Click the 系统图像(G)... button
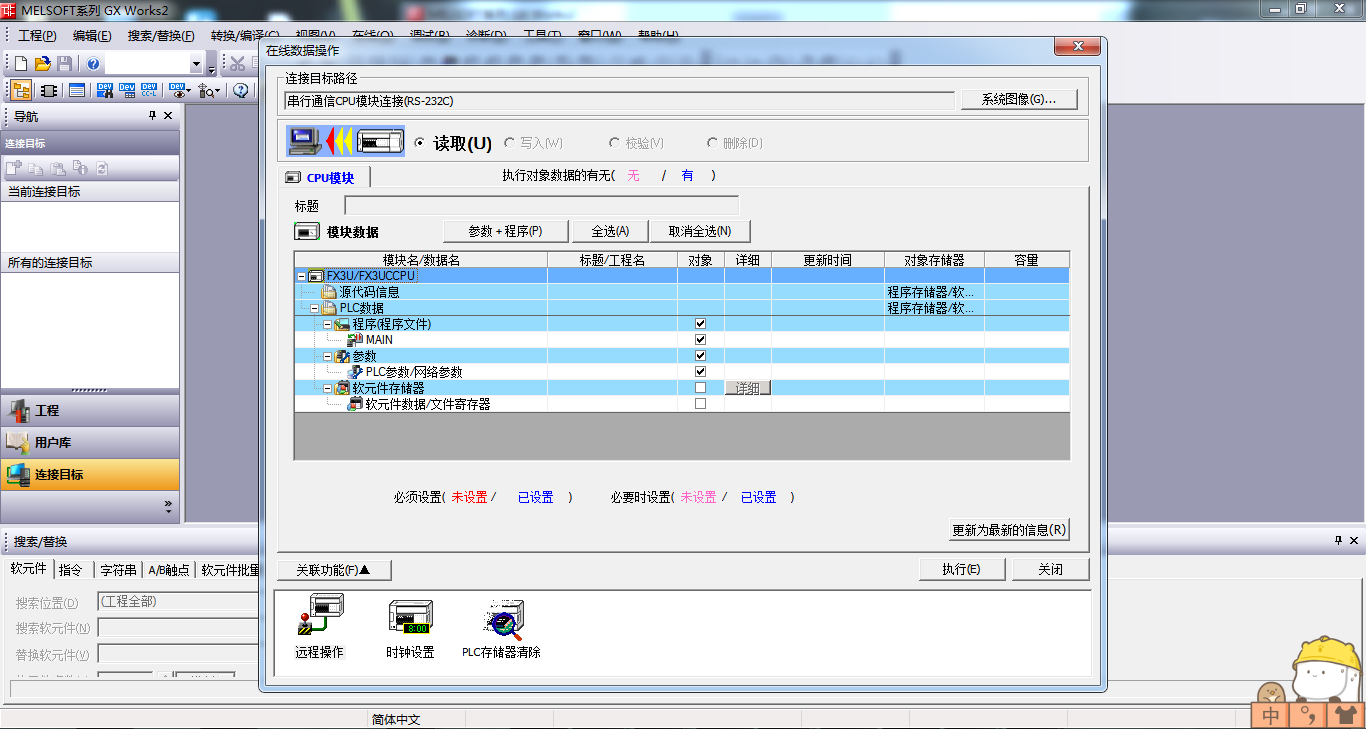 click(x=1020, y=100)
